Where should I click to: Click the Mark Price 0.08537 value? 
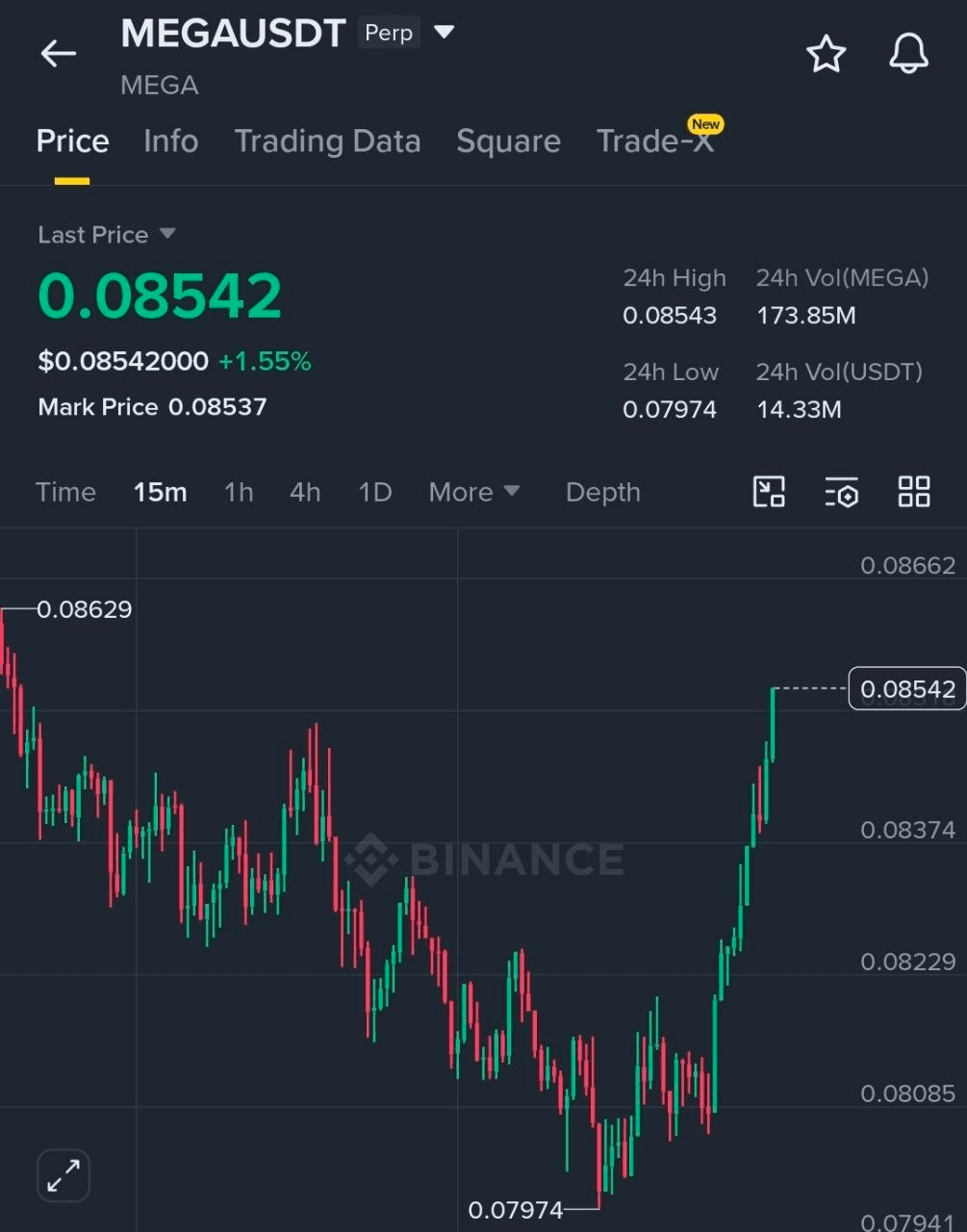click(152, 407)
